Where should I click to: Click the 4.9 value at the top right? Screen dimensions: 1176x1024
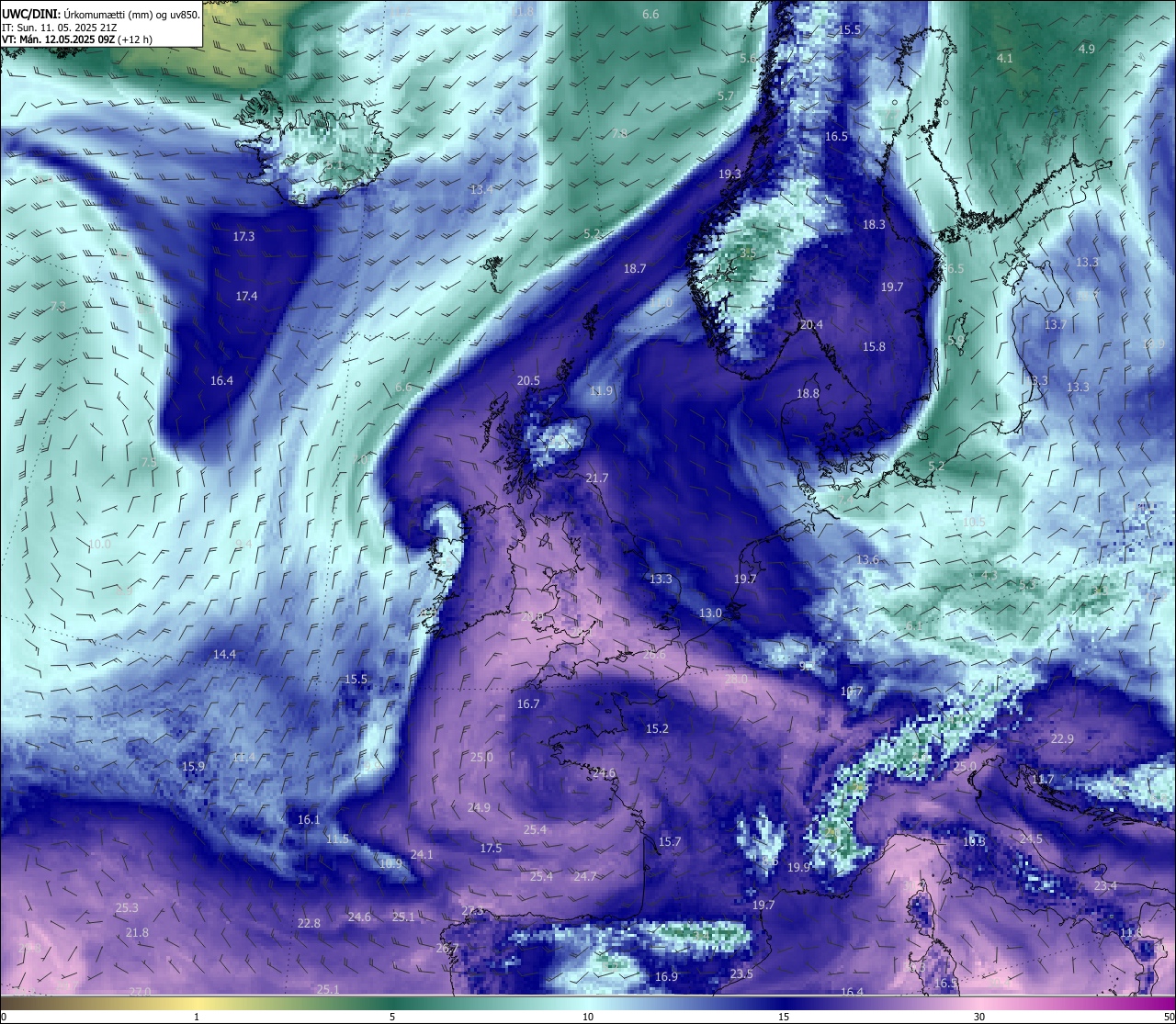[1087, 49]
